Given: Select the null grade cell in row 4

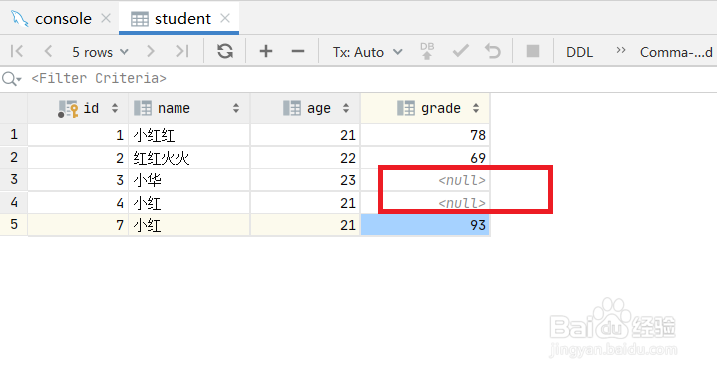Looking at the screenshot, I should click(425, 203).
